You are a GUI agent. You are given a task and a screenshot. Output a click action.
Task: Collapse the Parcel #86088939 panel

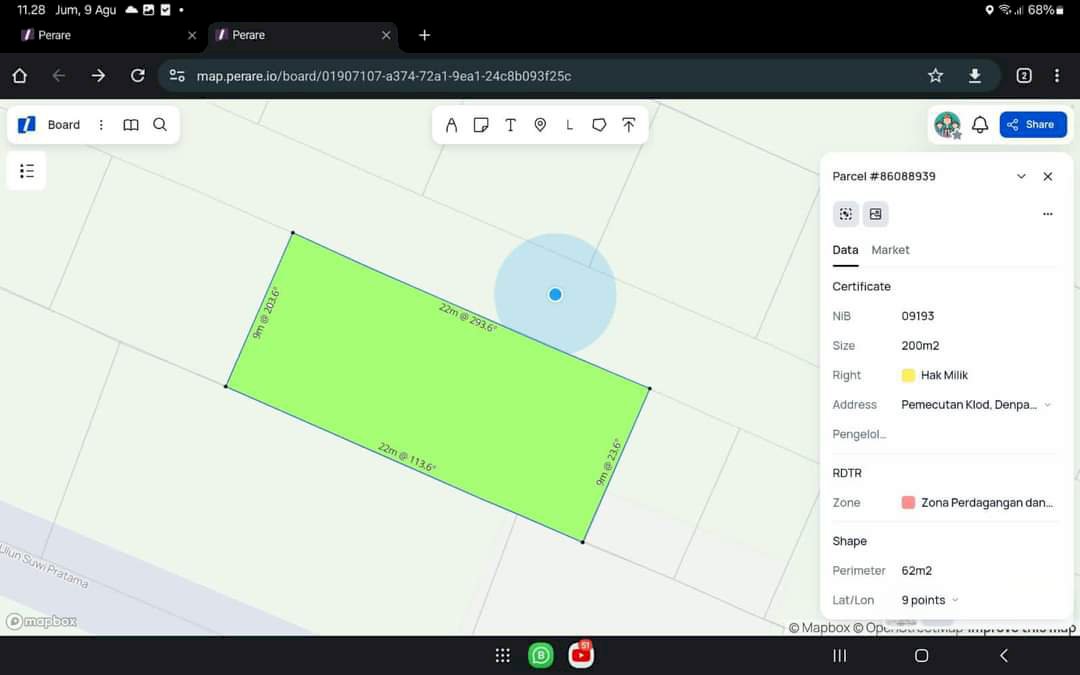coord(1021,177)
